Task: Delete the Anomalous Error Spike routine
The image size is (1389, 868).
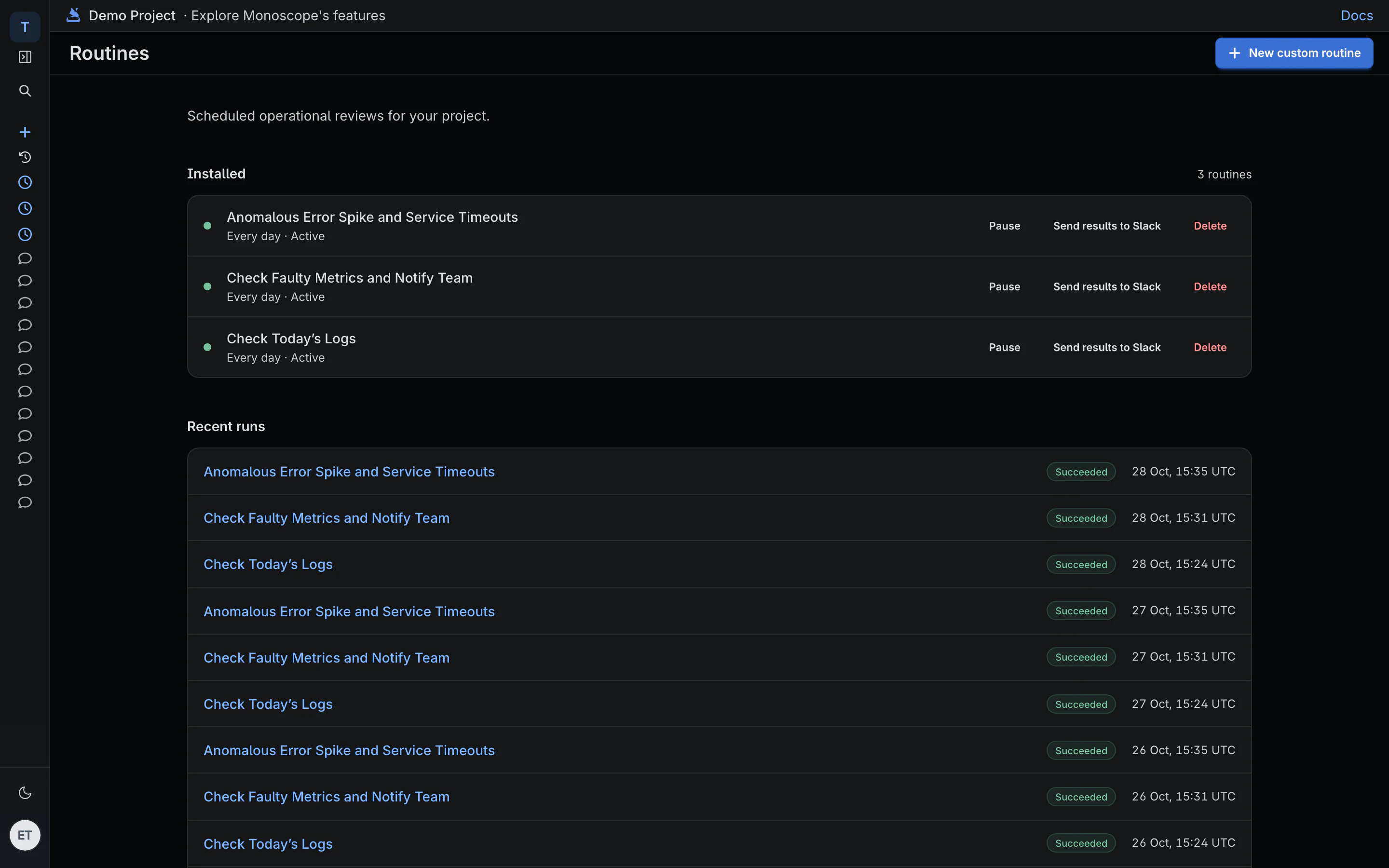Action: click(x=1210, y=226)
